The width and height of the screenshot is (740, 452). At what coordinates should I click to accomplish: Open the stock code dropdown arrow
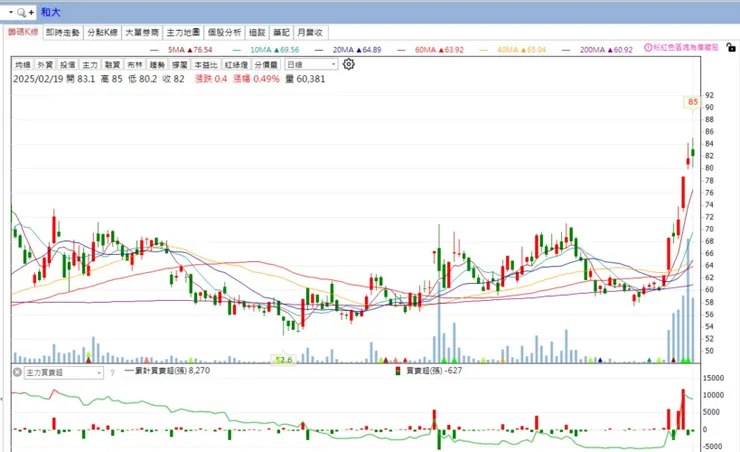coord(11,12)
